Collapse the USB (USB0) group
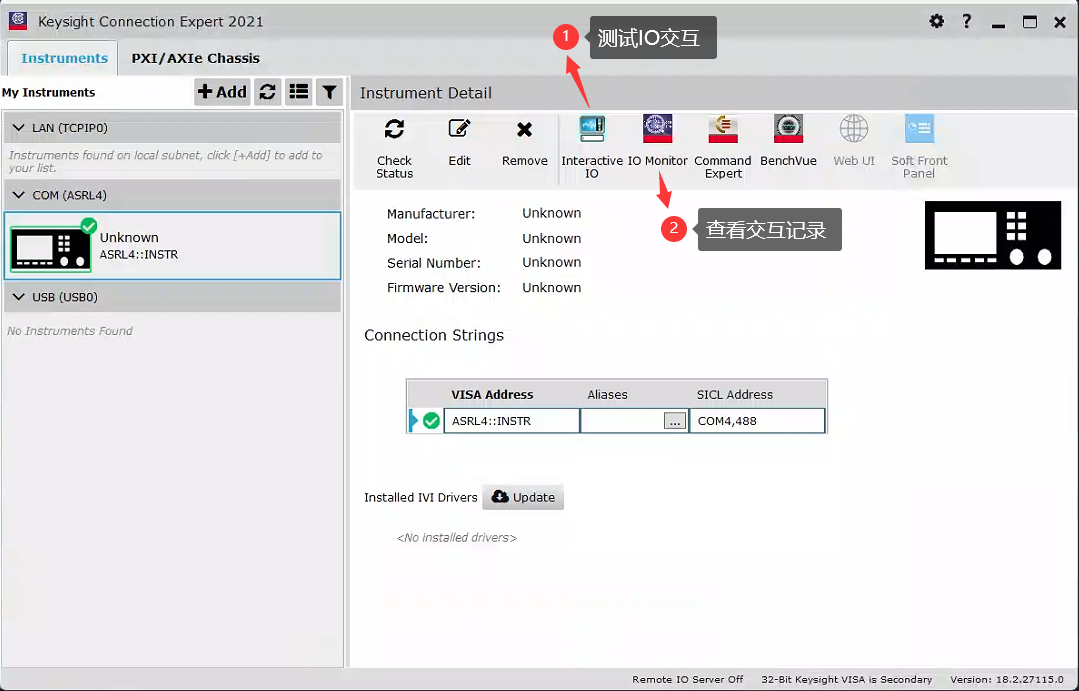Screen dimensions: 1079x691 tap(19, 297)
